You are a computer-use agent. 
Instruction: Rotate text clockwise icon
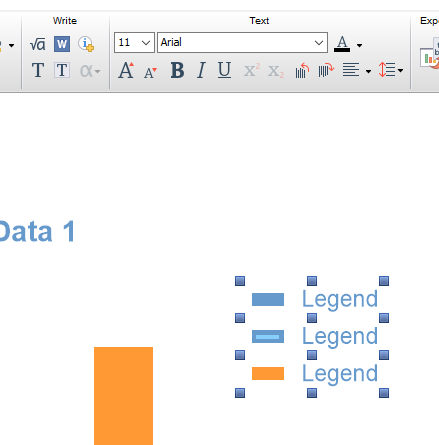[x=326, y=70]
